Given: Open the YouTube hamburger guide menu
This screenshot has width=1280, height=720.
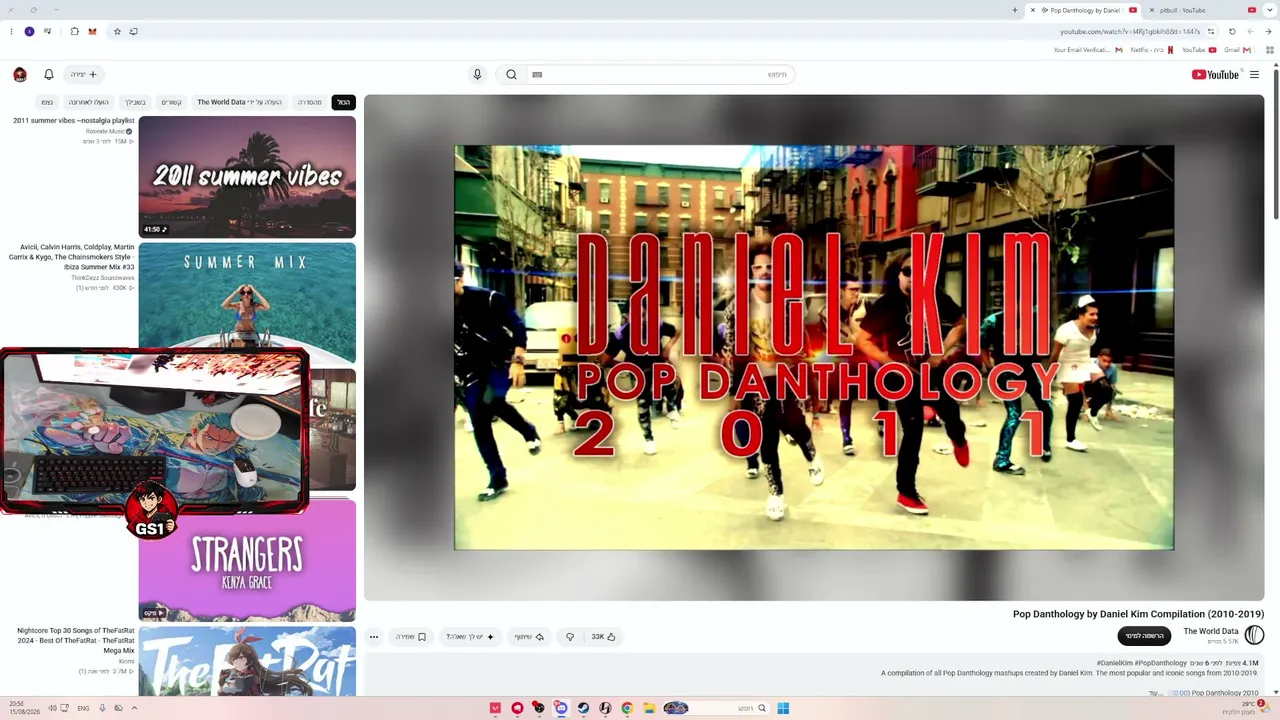Looking at the screenshot, I should [1254, 74].
